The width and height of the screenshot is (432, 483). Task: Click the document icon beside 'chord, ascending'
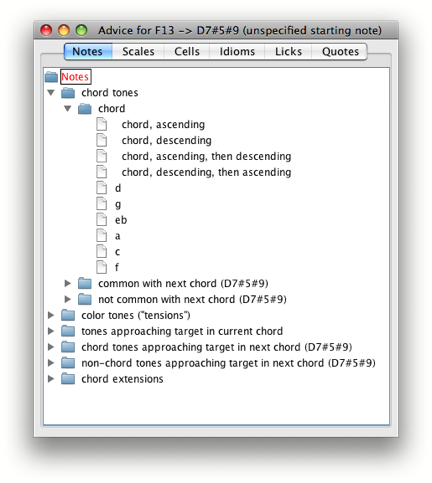coord(102,124)
